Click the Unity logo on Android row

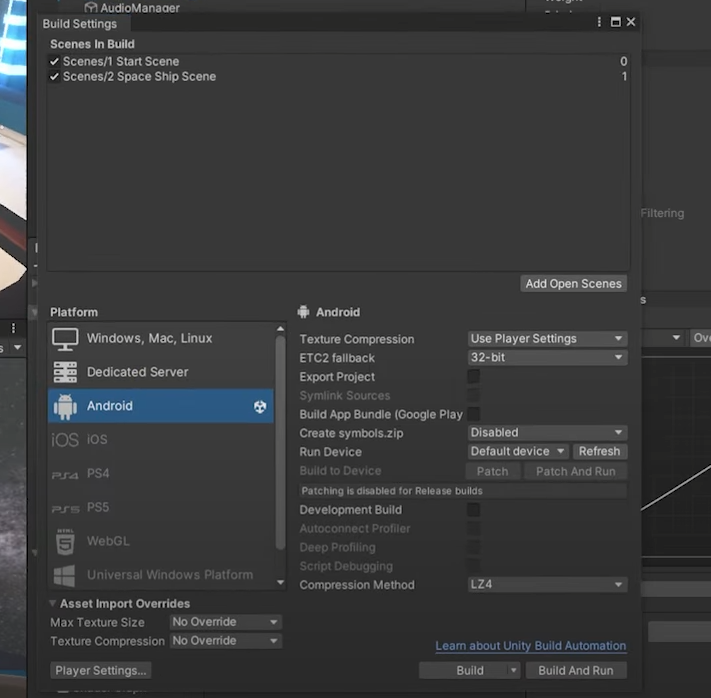coord(260,406)
